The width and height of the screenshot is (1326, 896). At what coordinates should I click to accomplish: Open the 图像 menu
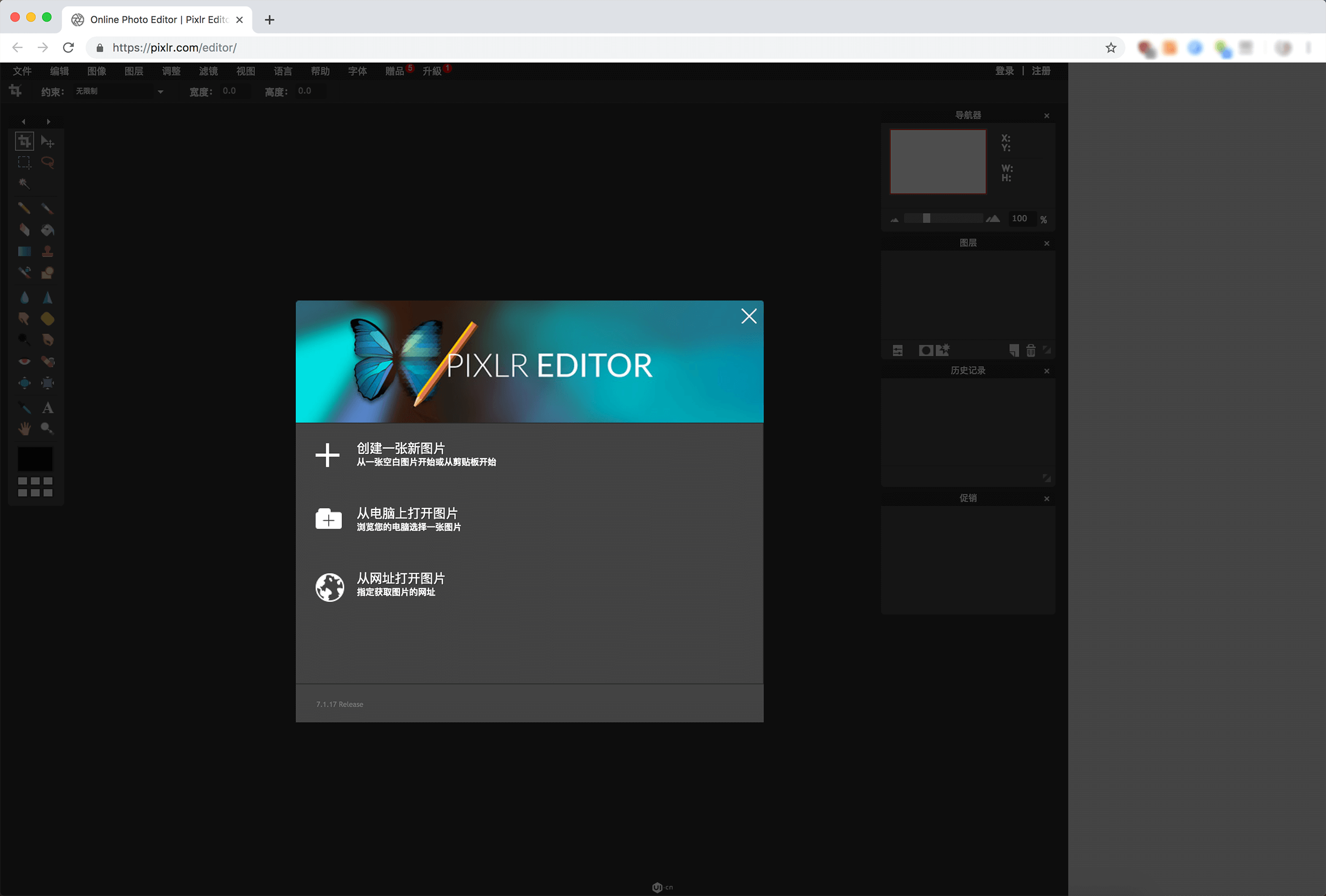click(x=97, y=71)
